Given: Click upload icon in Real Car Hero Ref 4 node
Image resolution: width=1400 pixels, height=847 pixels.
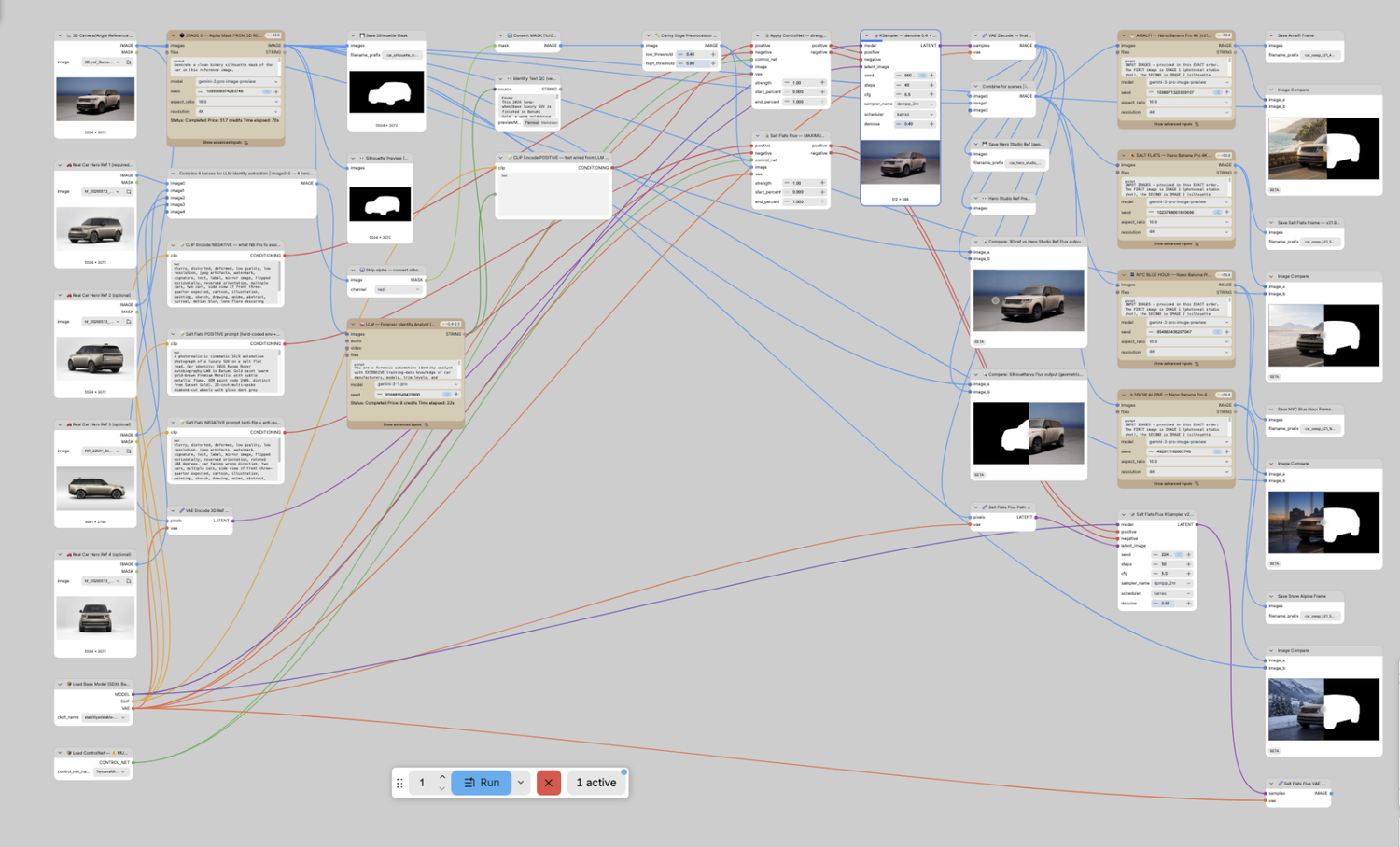Looking at the screenshot, I should [x=129, y=581].
